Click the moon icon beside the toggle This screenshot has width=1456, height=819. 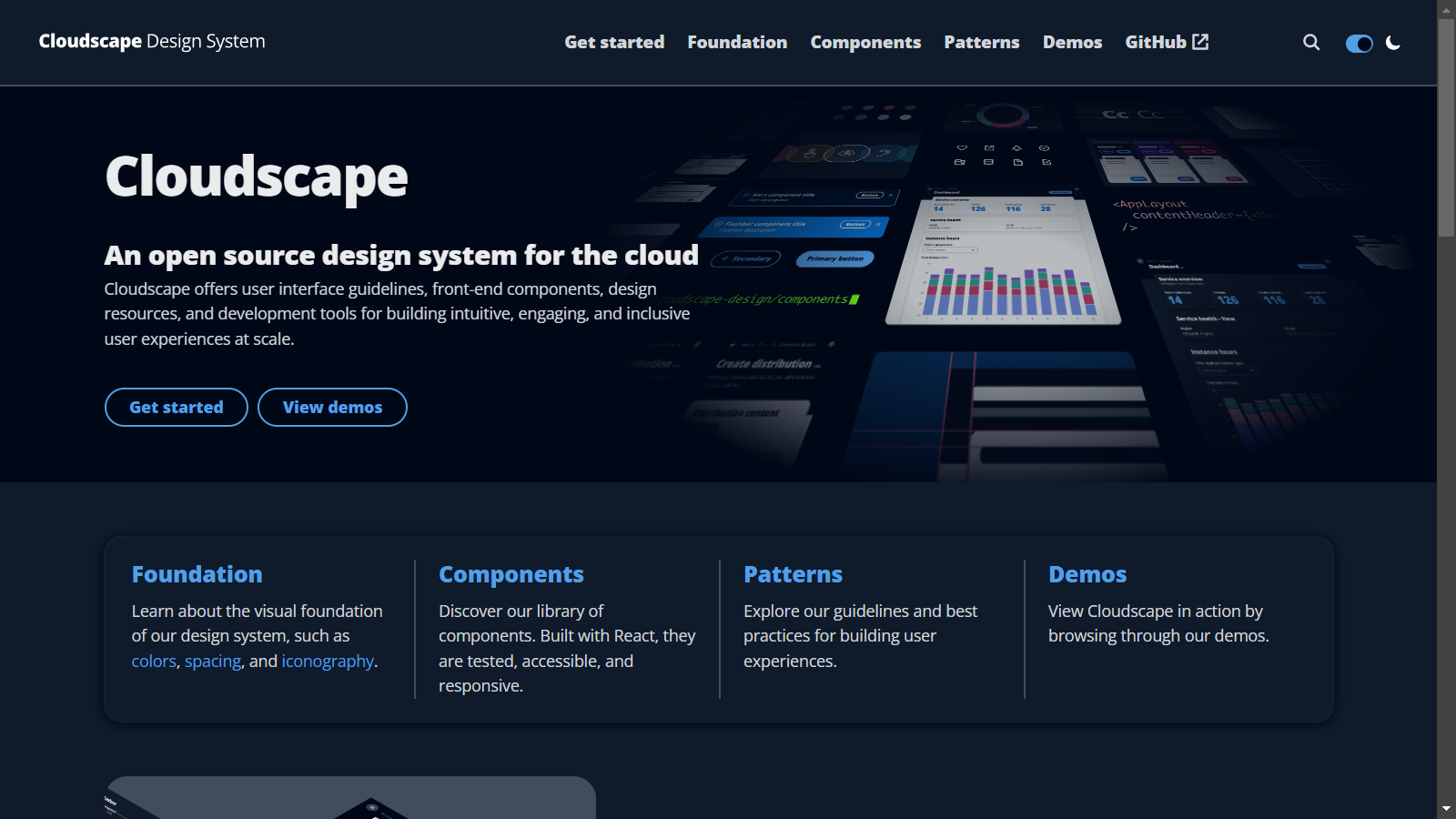[1393, 43]
